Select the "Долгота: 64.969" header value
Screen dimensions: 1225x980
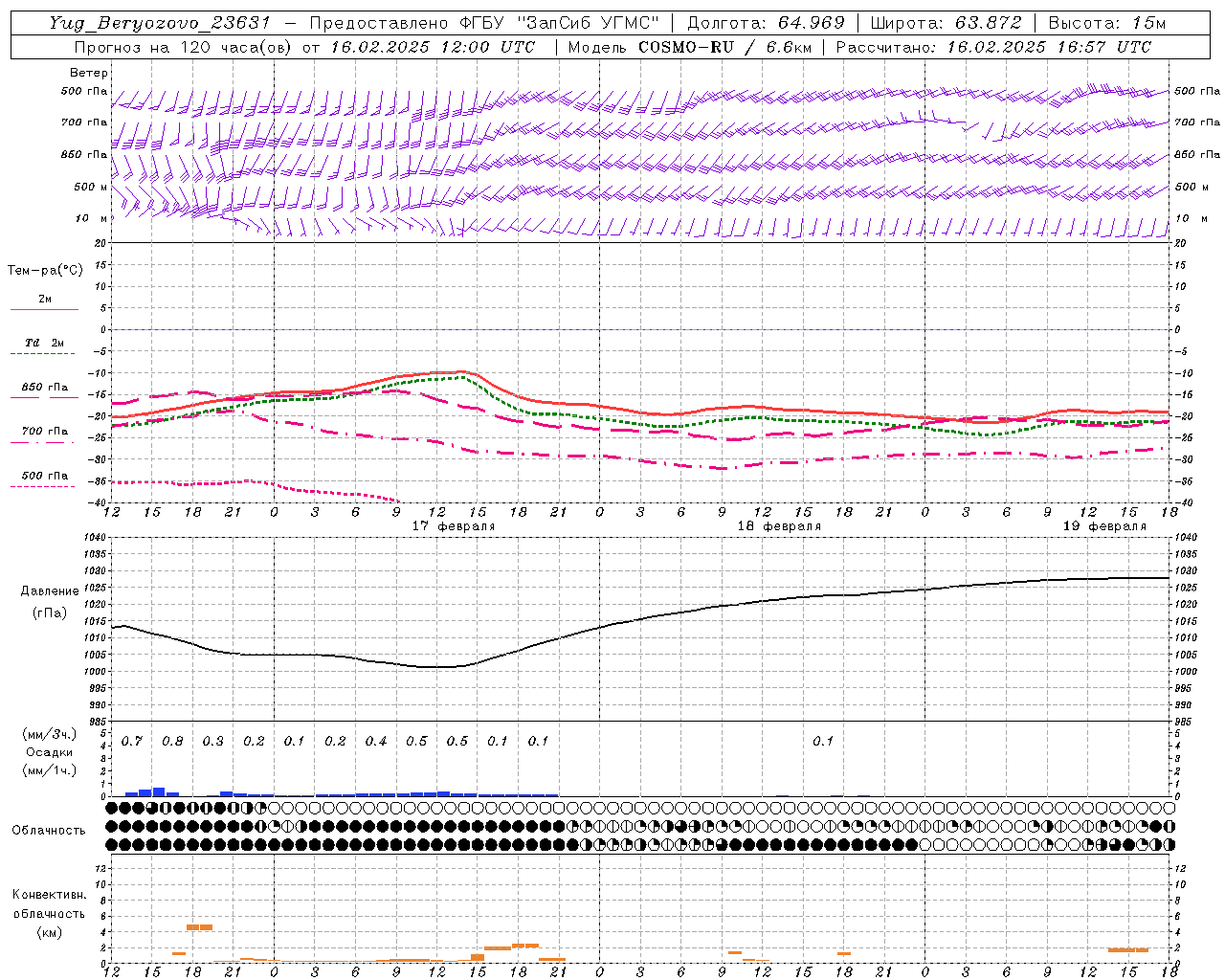click(766, 23)
